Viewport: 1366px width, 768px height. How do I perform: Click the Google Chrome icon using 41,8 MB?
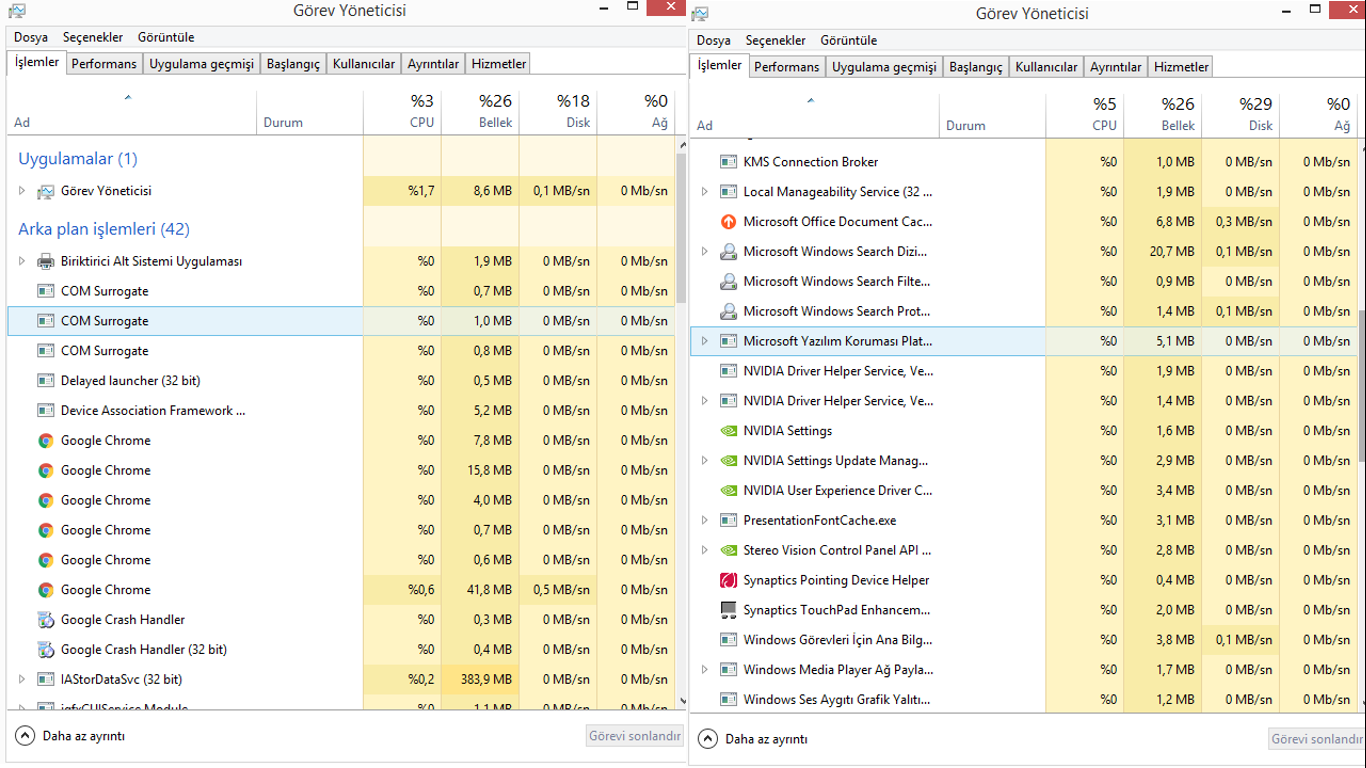45,590
